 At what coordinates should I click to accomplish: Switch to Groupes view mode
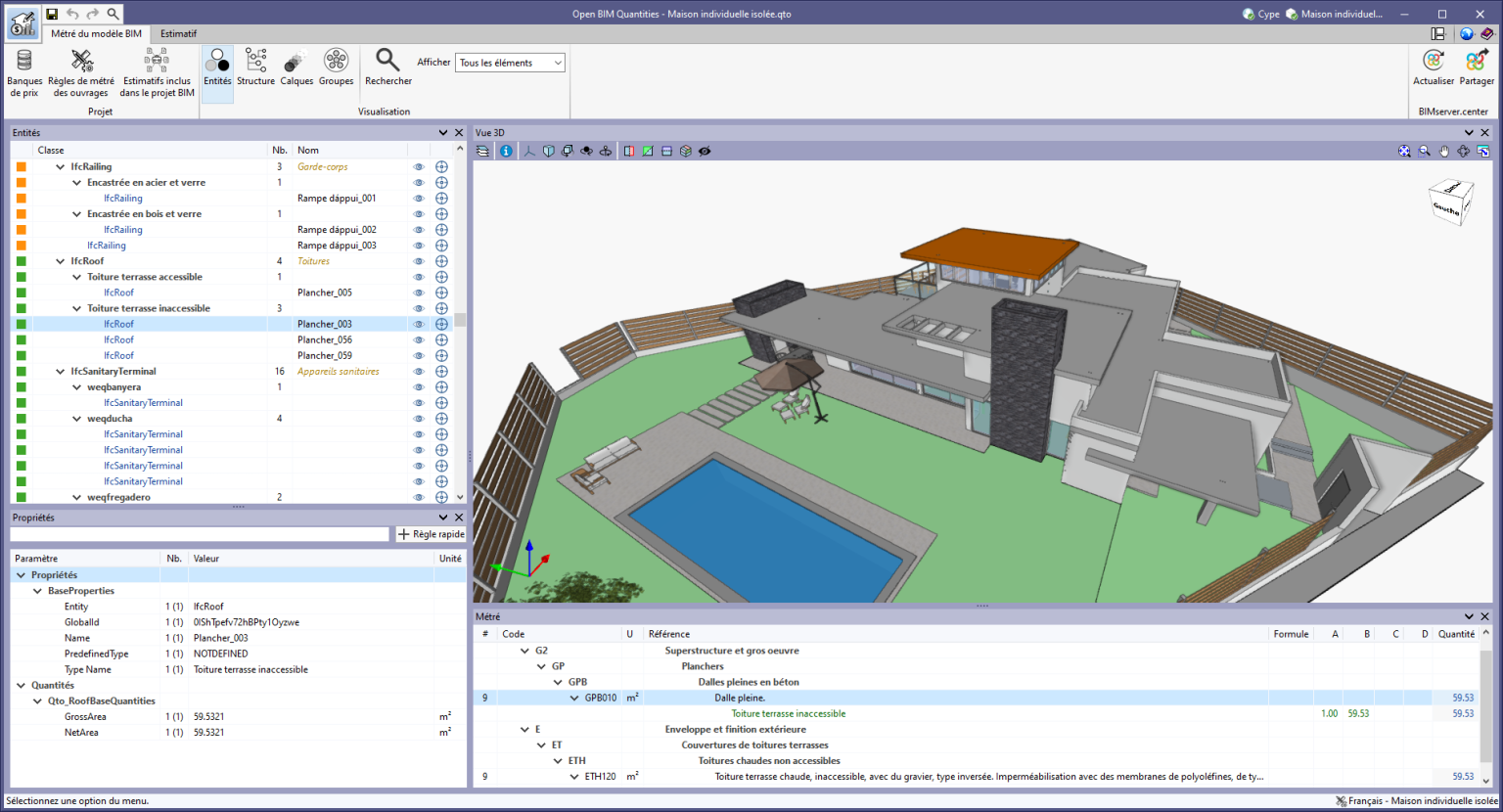336,68
